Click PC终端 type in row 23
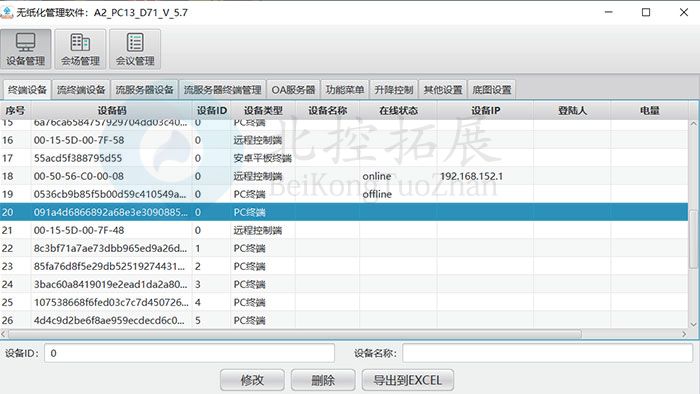Screen dimensions: 700x394 (249, 266)
